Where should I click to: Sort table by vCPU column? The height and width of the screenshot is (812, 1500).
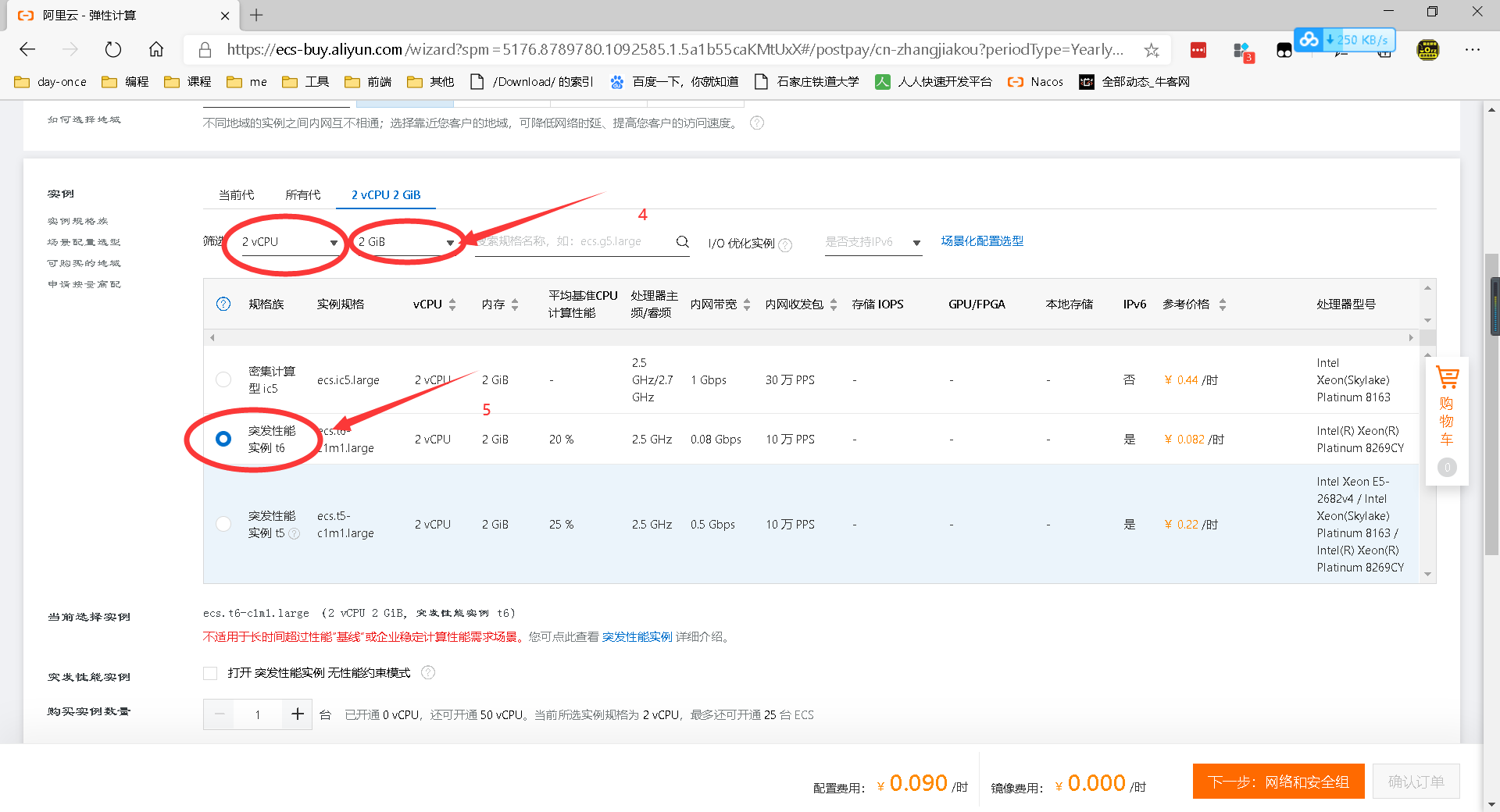click(x=452, y=304)
